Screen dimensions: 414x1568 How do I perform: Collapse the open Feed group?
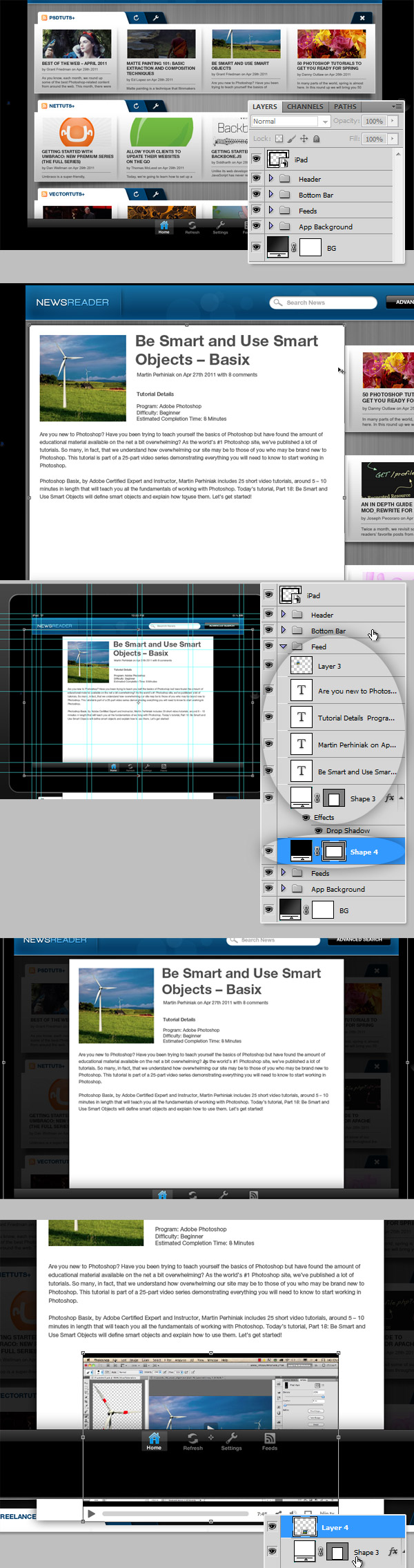click(x=283, y=647)
